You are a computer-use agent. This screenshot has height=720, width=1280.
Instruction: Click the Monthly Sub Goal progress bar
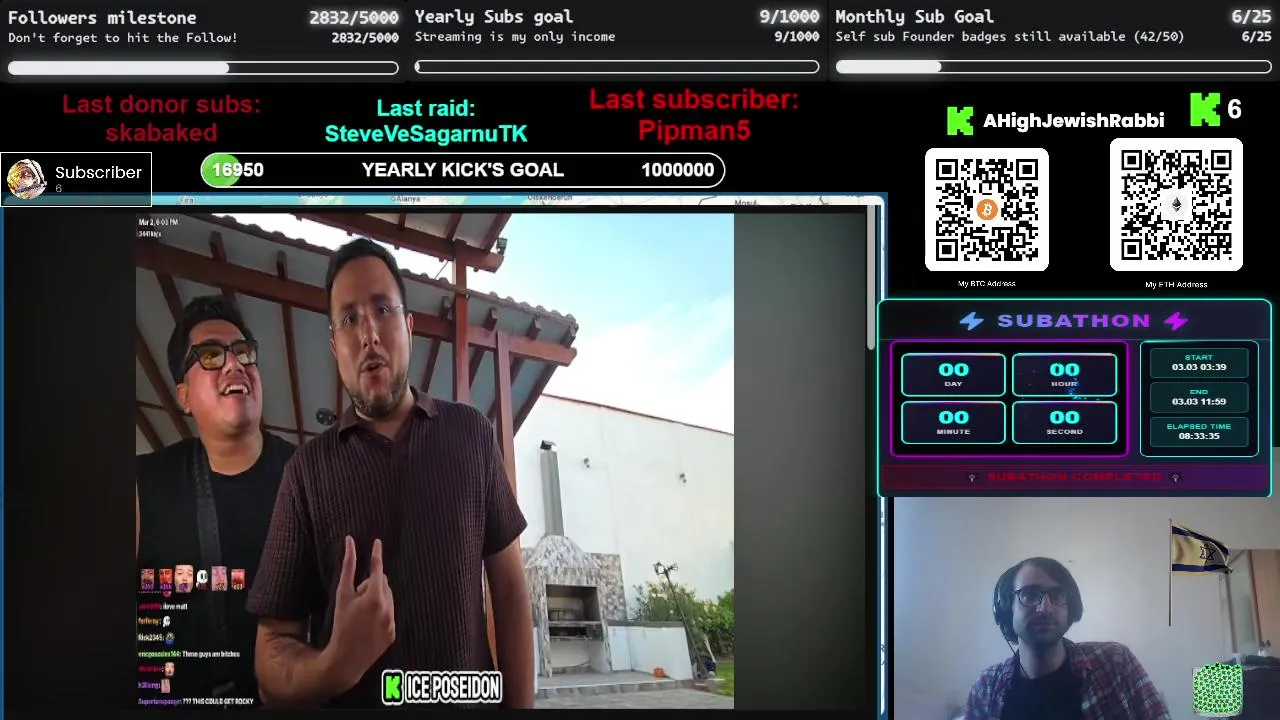coord(1053,67)
